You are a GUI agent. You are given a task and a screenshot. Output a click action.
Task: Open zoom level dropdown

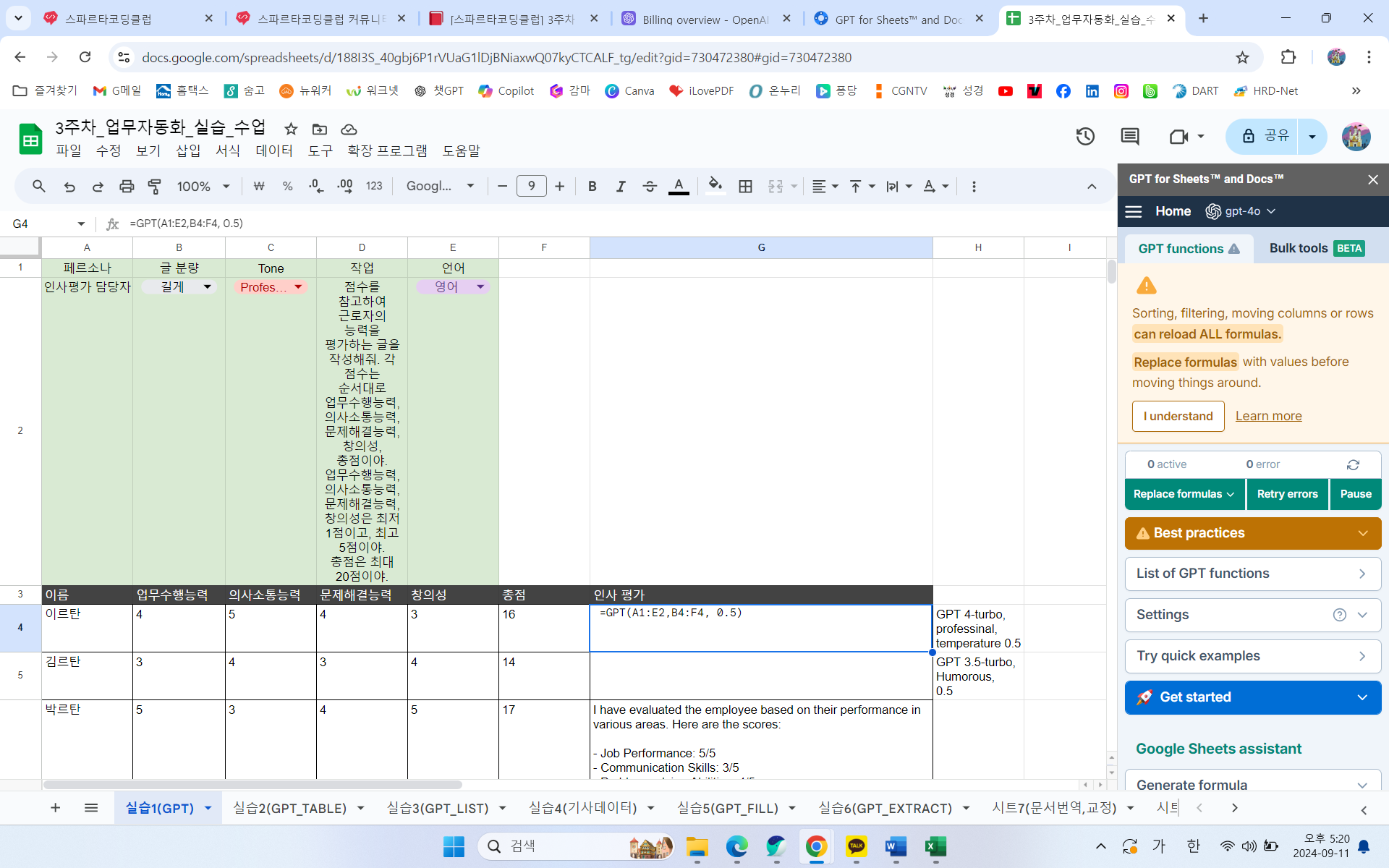[203, 187]
